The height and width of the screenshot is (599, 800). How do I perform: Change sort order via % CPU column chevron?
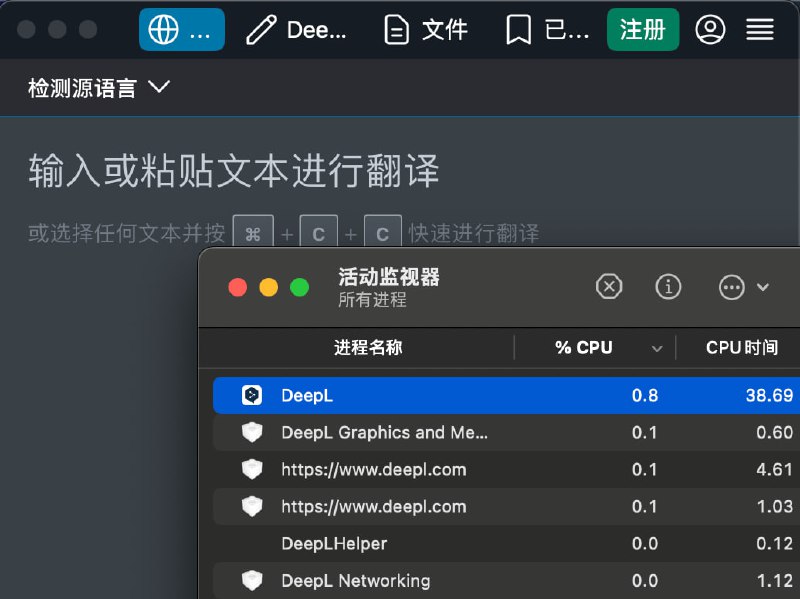pyautogui.click(x=658, y=347)
